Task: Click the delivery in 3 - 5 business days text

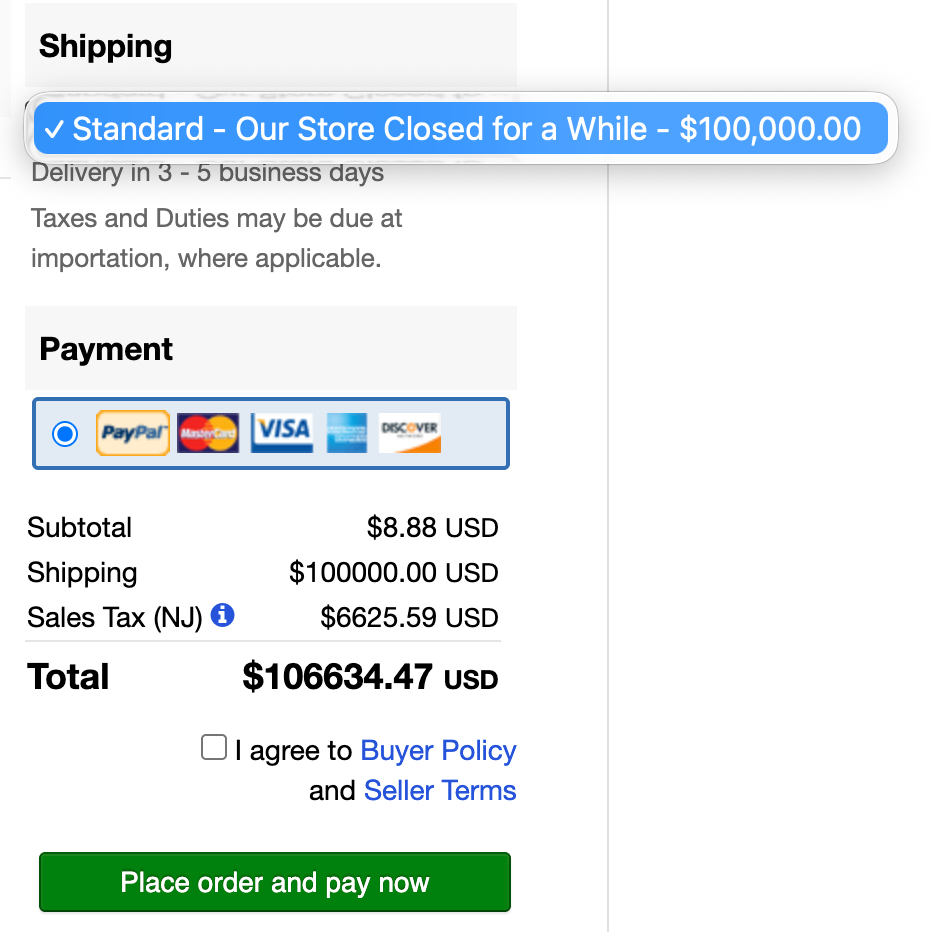Action: click(208, 173)
